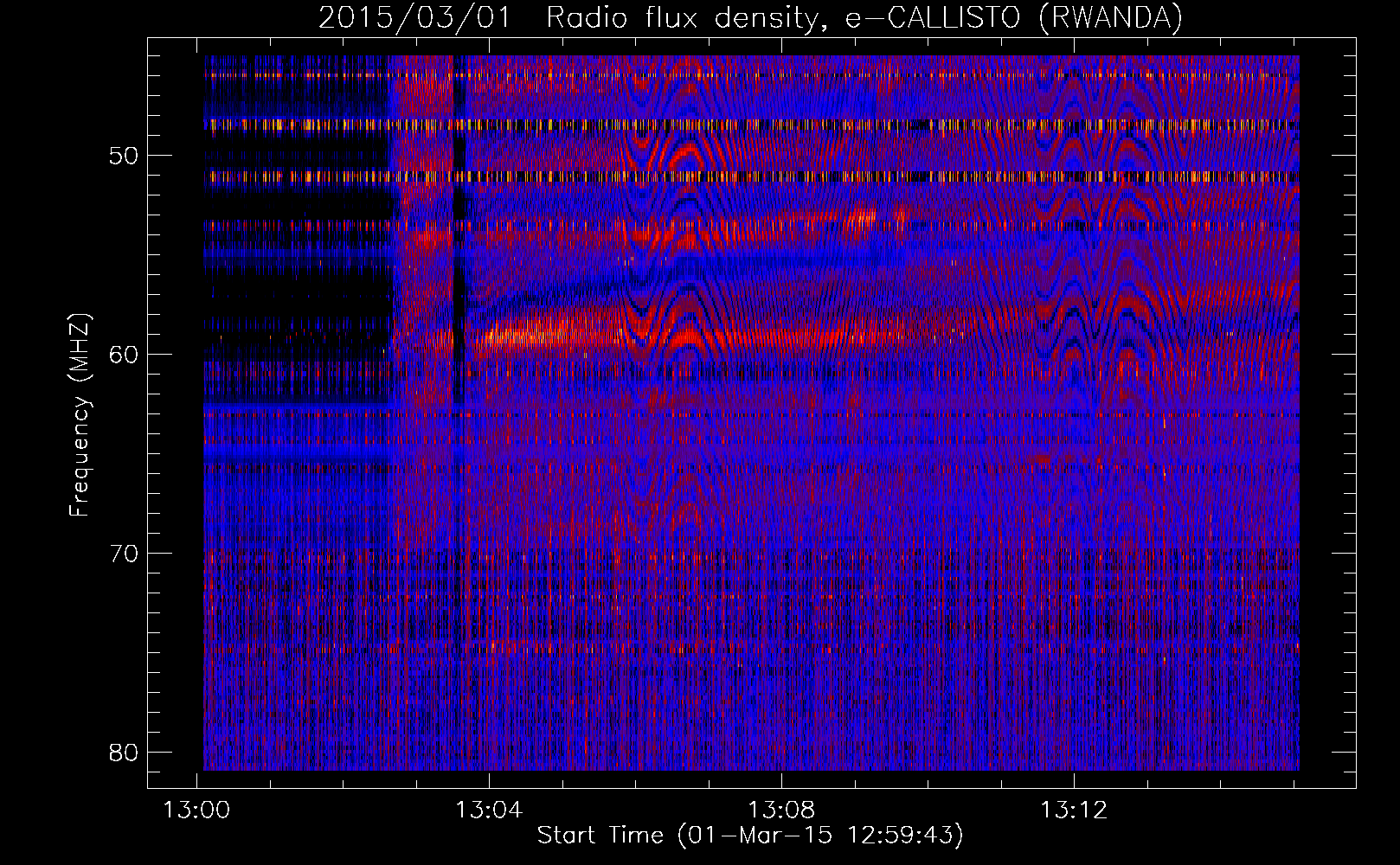Click the 13:12 time tick label
This screenshot has width=1400, height=865.
point(1073,811)
